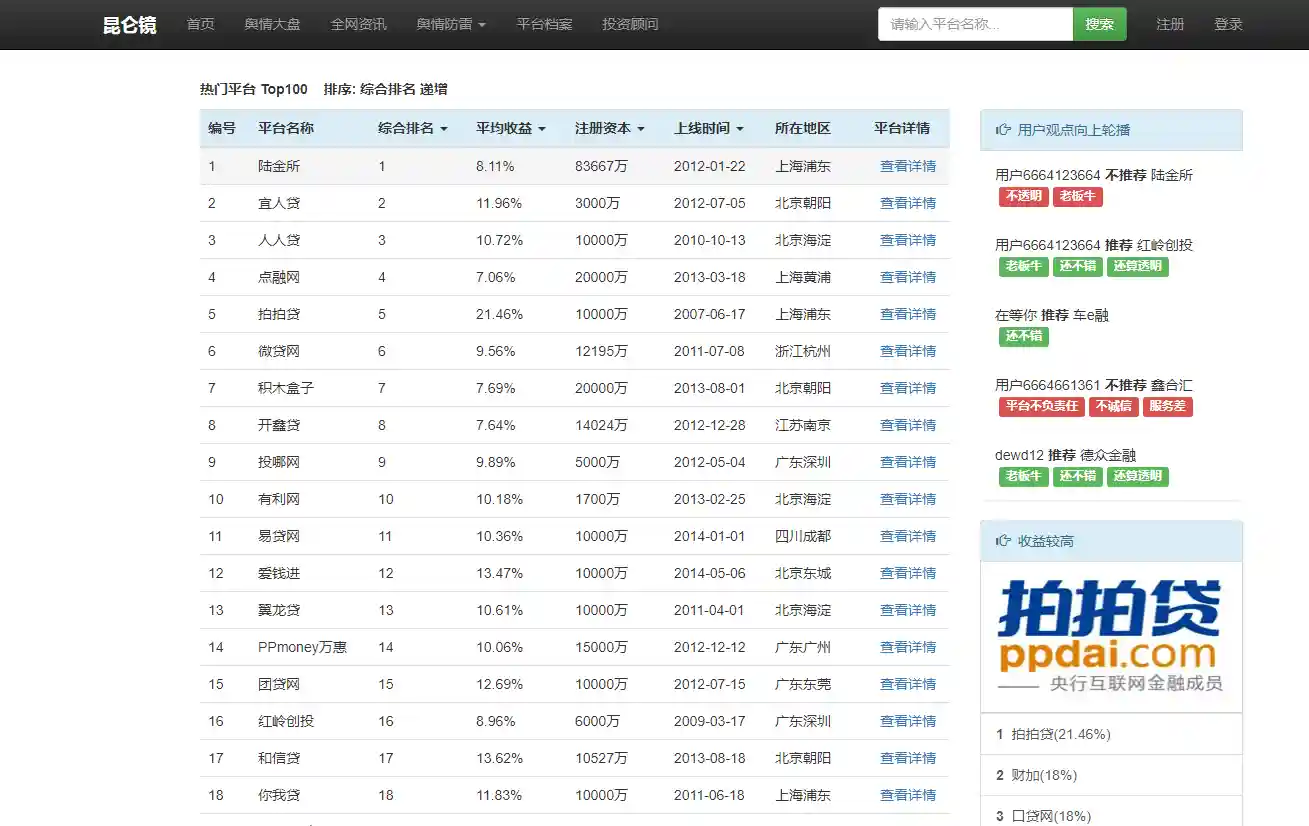This screenshot has height=826, width=1309.
Task: Sort by 注册资本 column header
Action: tap(609, 128)
